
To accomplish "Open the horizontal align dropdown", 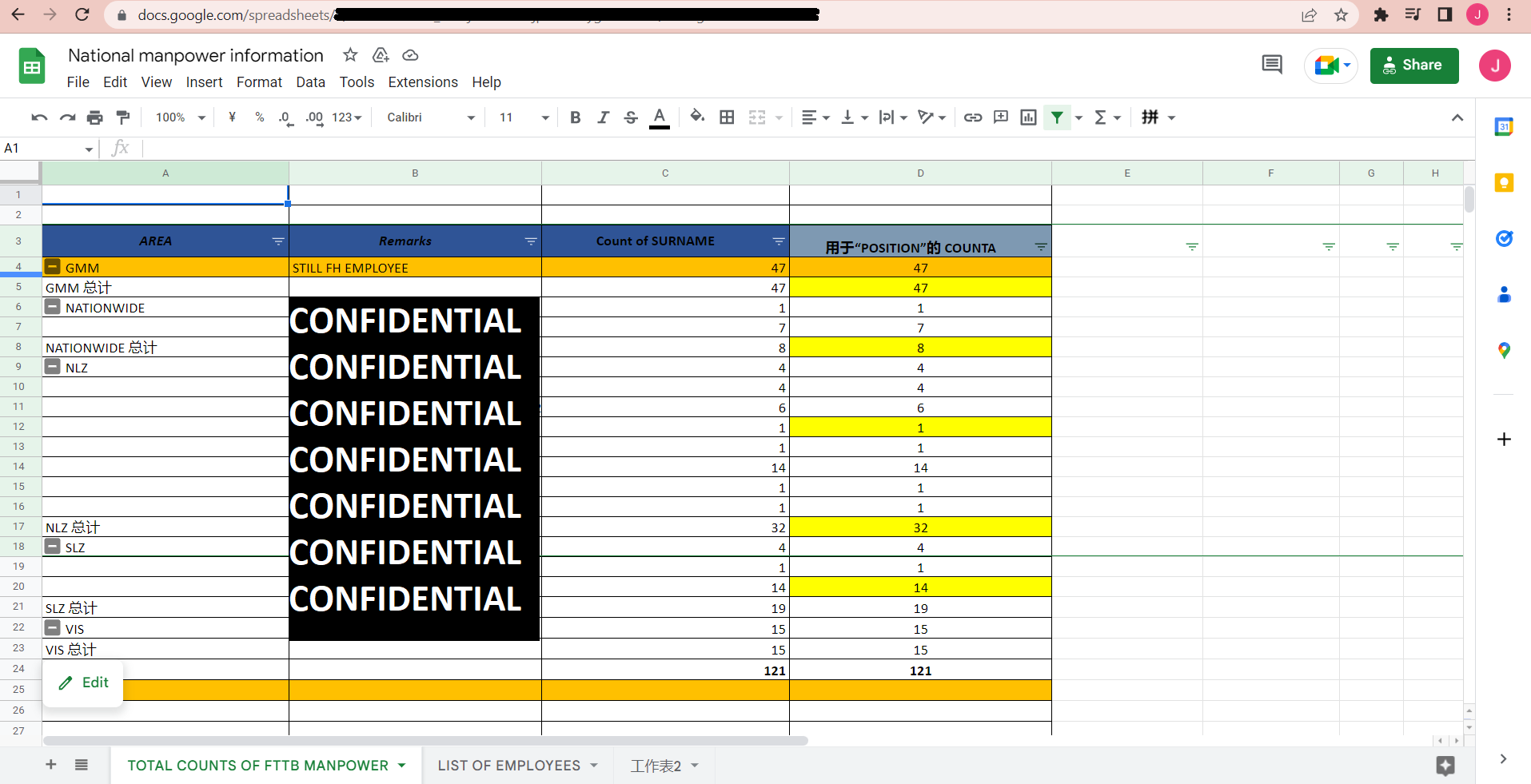I will (x=815, y=117).
